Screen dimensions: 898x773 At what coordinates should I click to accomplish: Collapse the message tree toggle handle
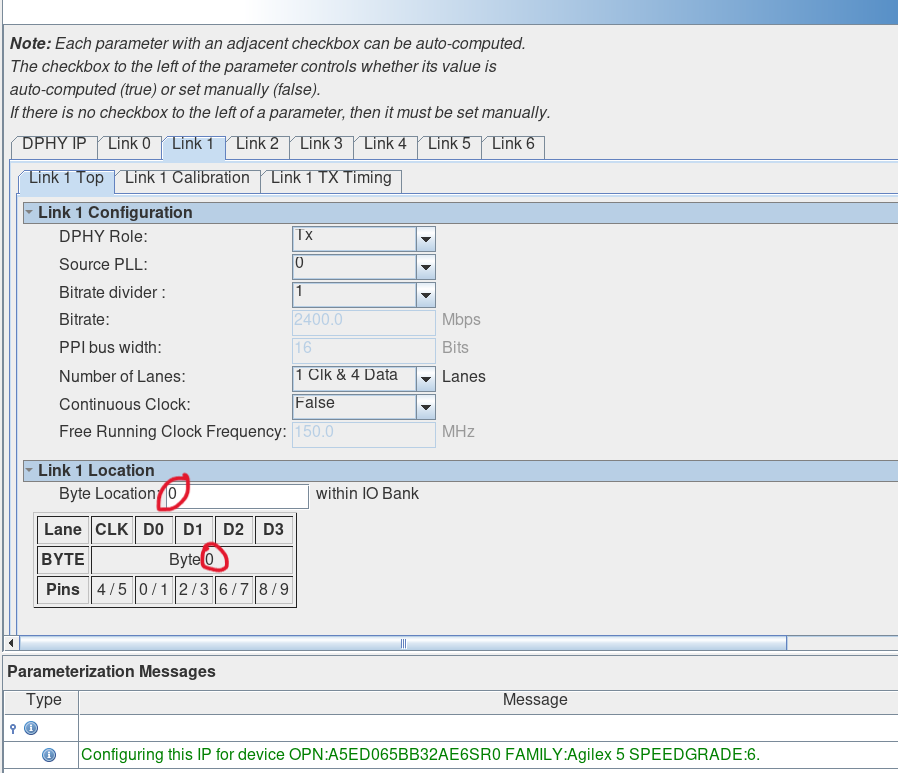tap(13, 728)
